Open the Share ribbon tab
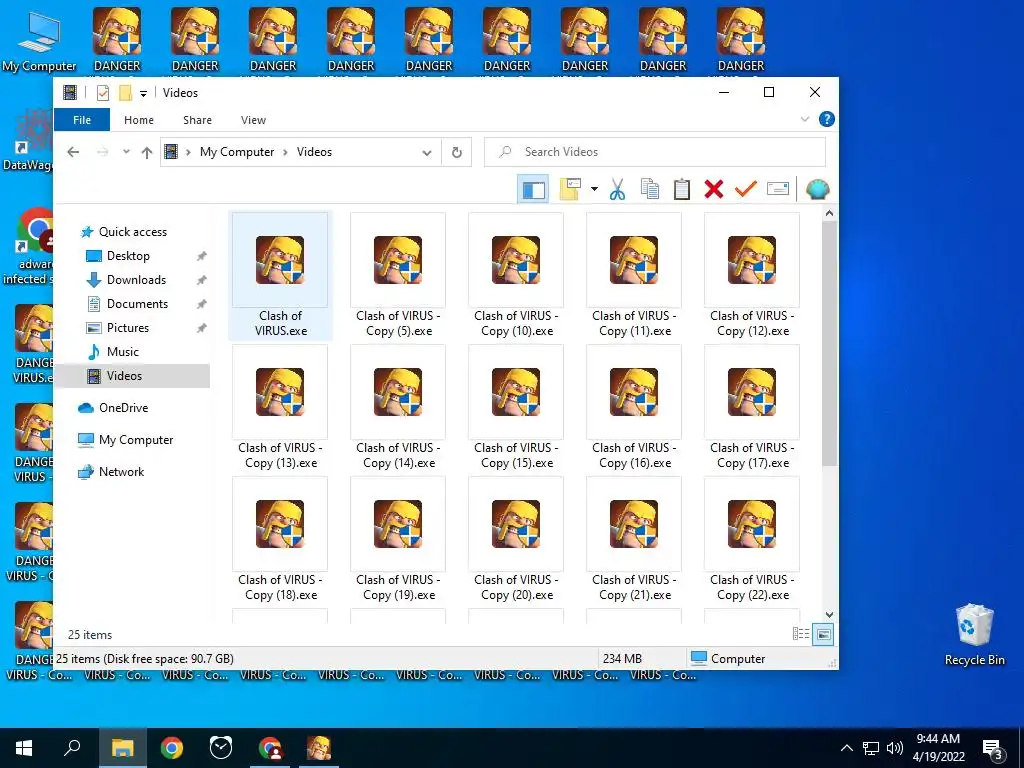 coord(197,120)
